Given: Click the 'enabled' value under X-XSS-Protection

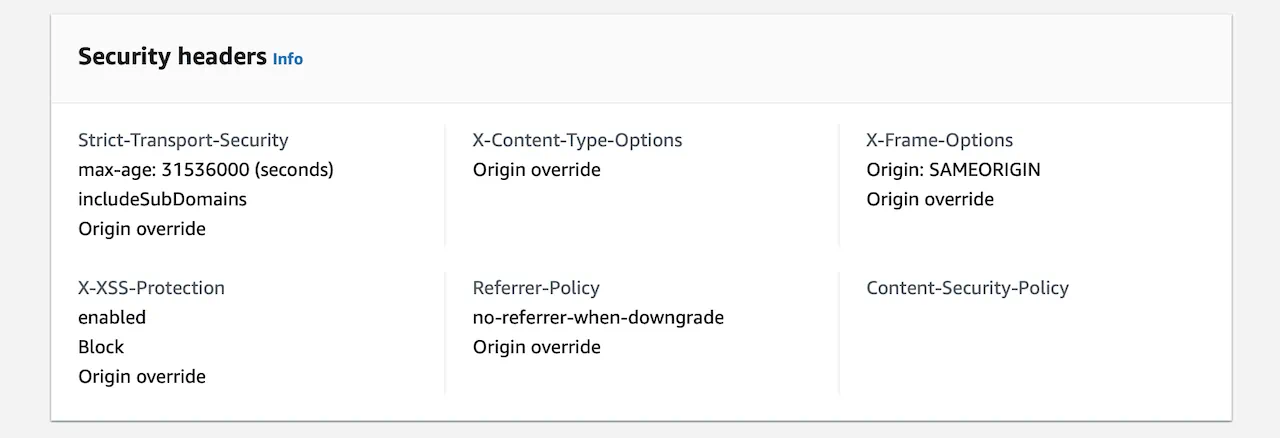Looking at the screenshot, I should pos(112,317).
